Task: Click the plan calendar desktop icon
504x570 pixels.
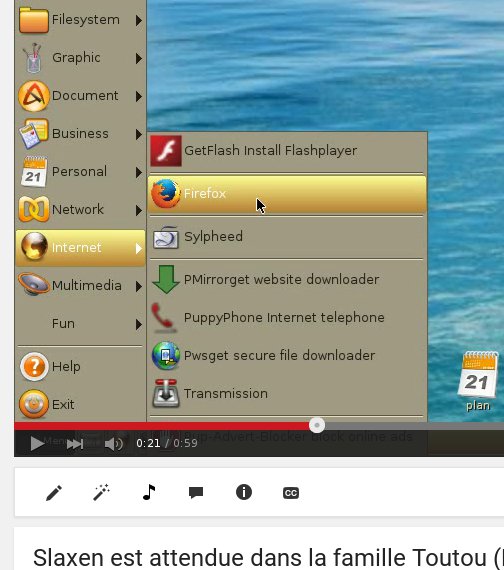Action: coord(478,381)
